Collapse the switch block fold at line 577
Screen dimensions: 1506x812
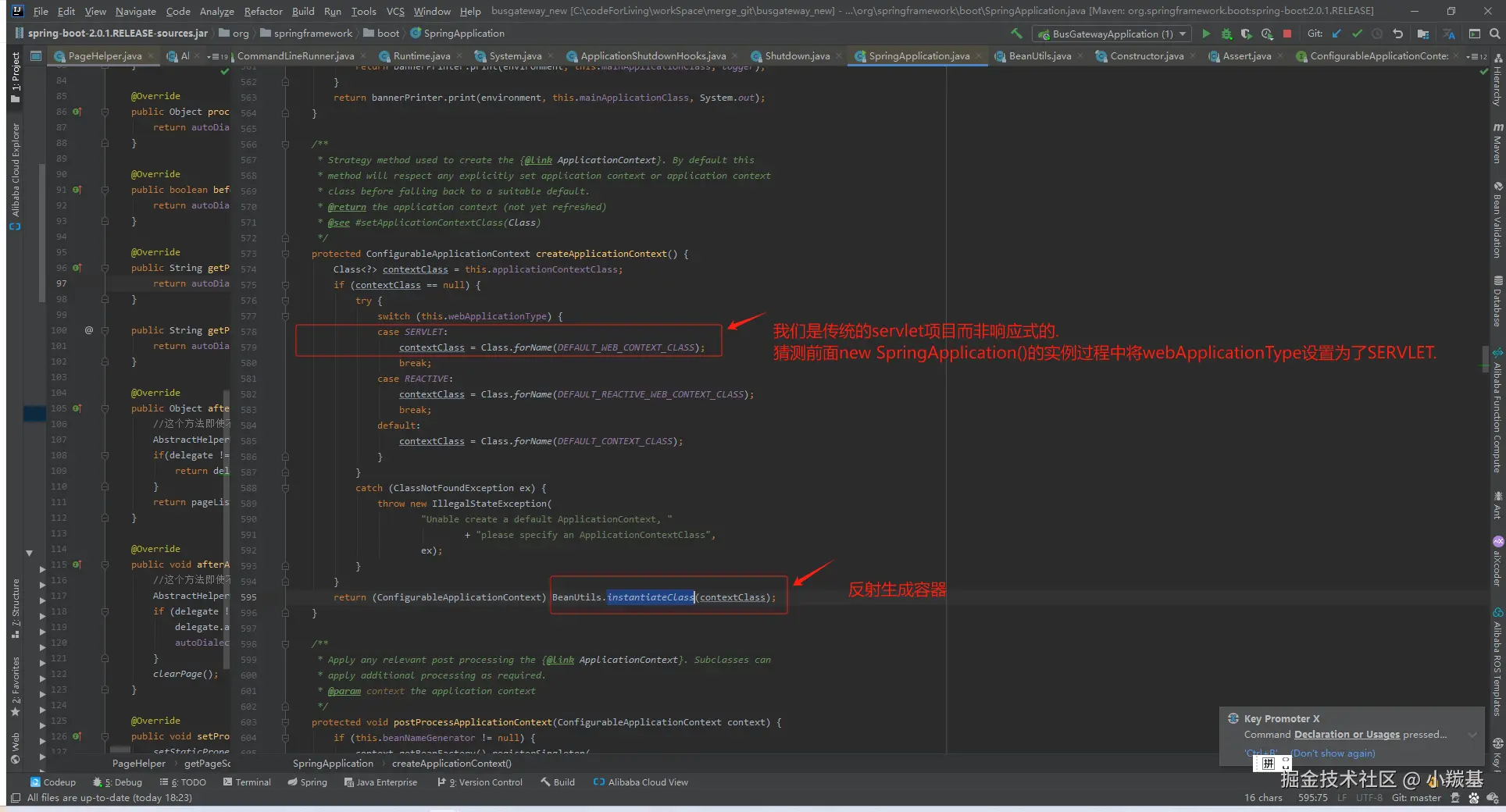click(x=285, y=316)
